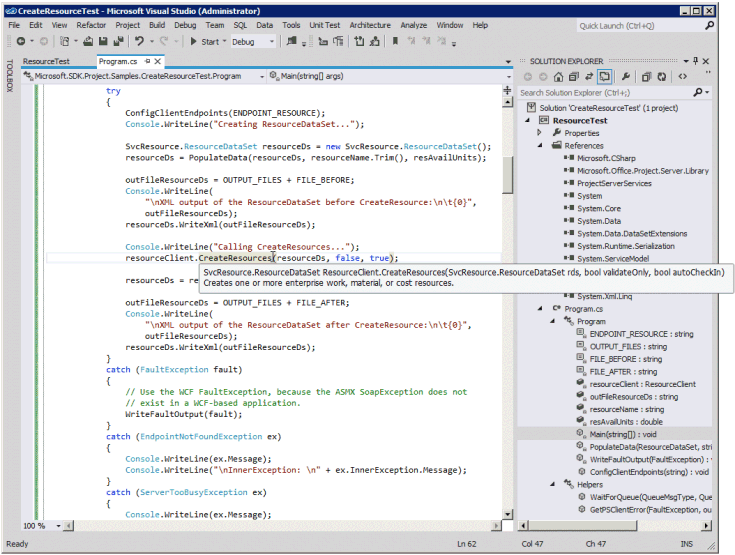Screen dimensions: 735x555
Task: Collapse the References node
Action: (x=540, y=145)
